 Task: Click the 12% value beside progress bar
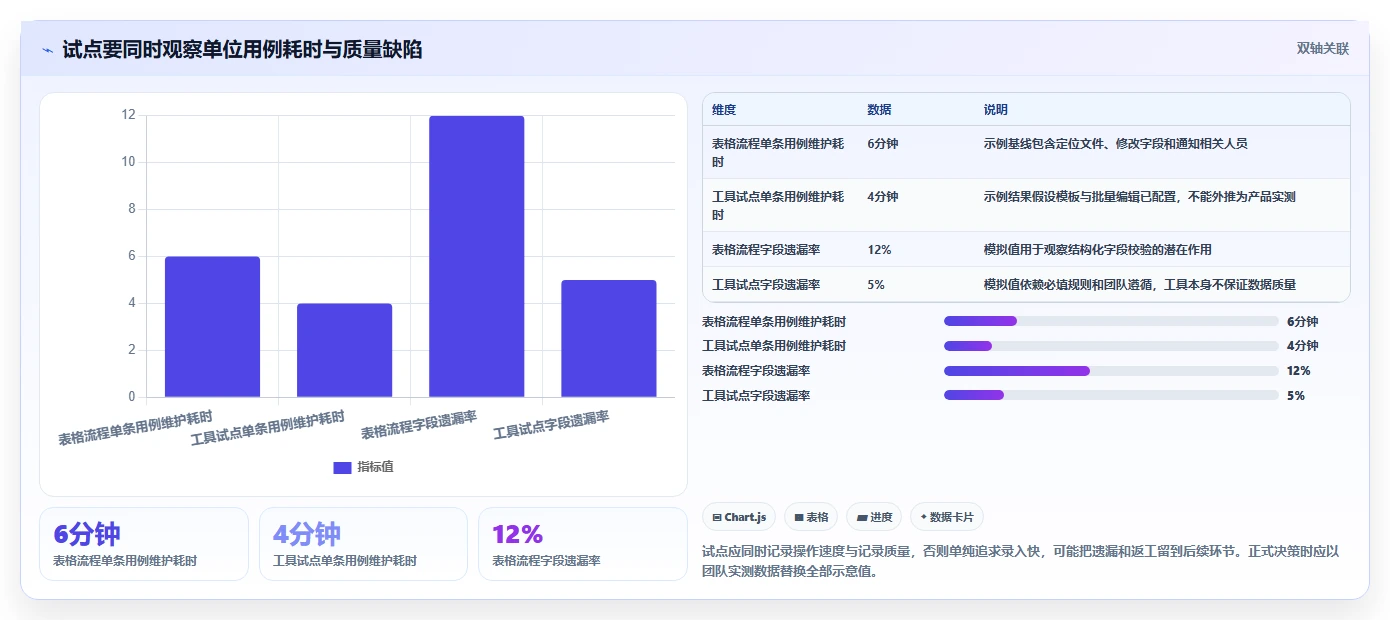coord(1298,371)
